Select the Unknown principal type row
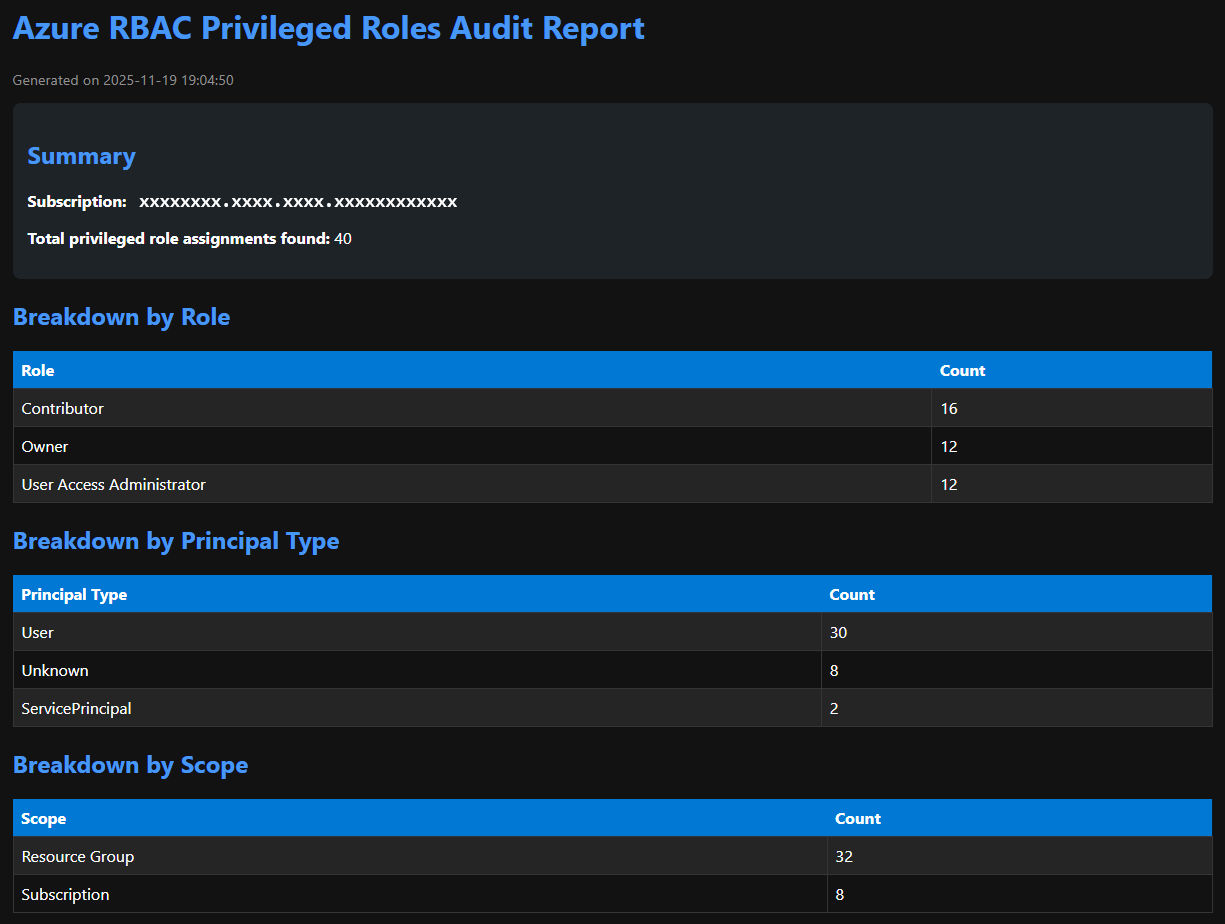1225x924 pixels. (55, 670)
